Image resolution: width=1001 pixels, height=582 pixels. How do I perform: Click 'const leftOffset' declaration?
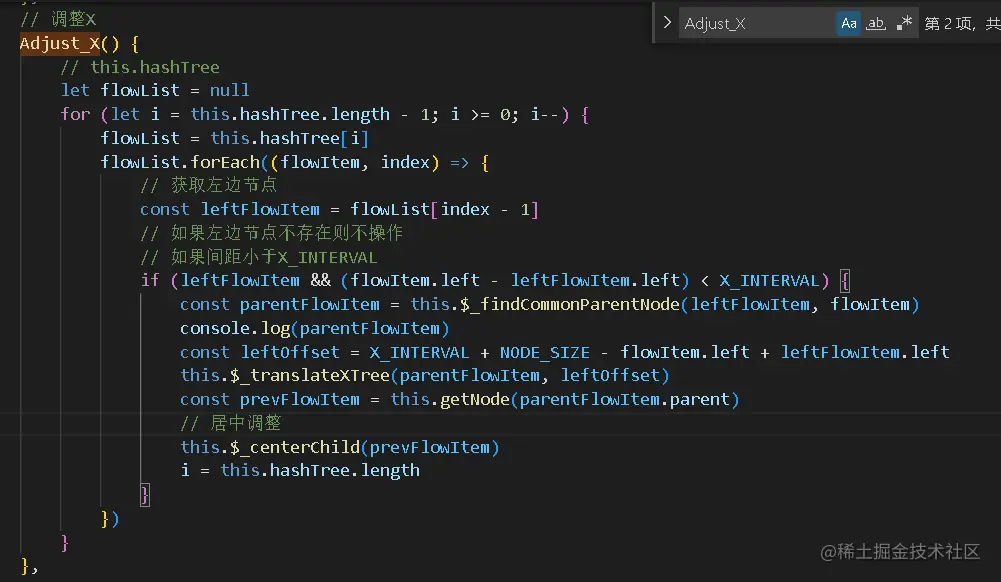[260, 352]
